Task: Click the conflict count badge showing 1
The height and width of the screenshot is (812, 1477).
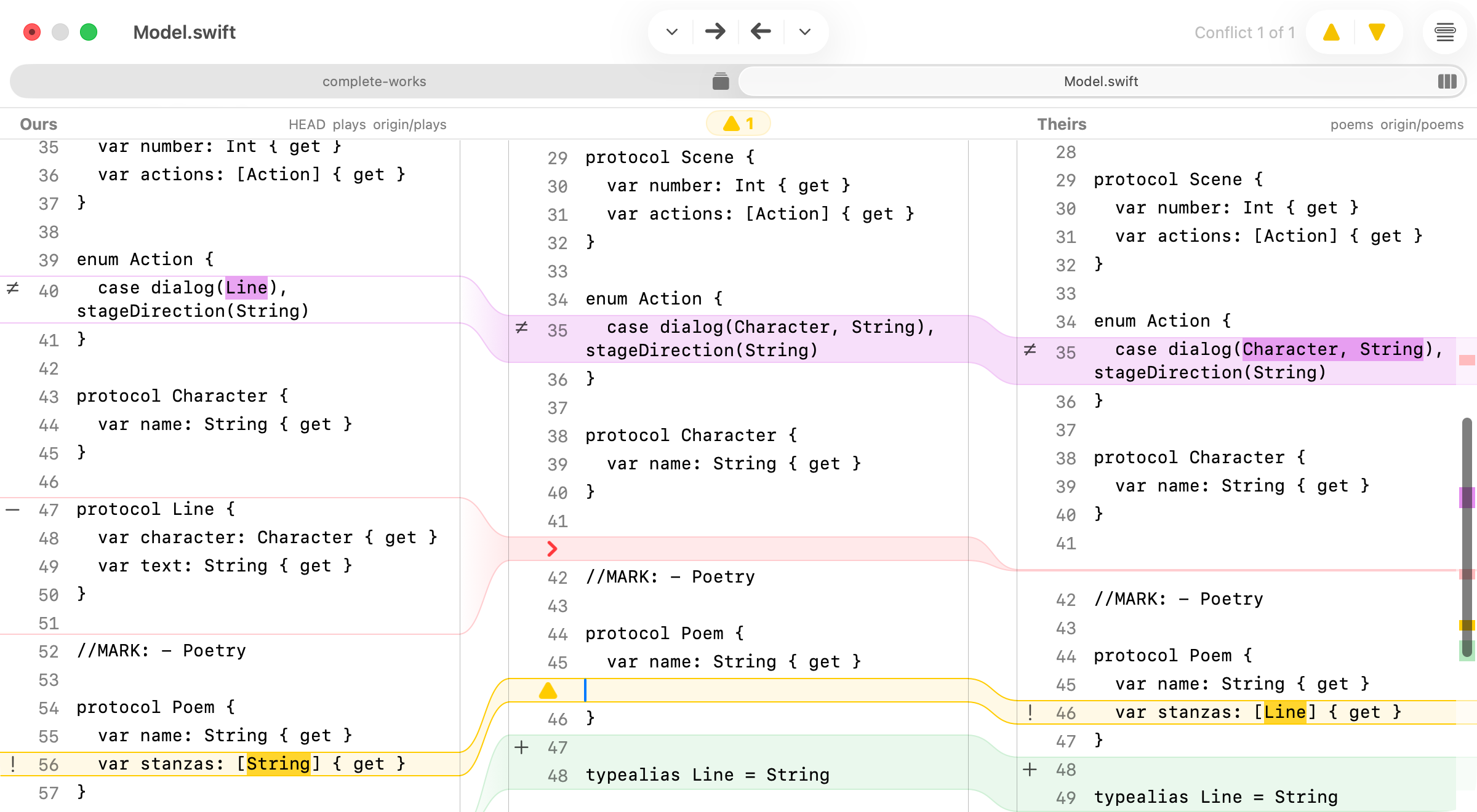Action: click(738, 124)
